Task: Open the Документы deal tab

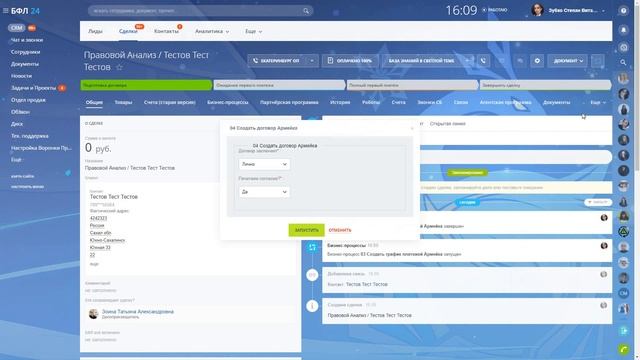Action: click(557, 102)
